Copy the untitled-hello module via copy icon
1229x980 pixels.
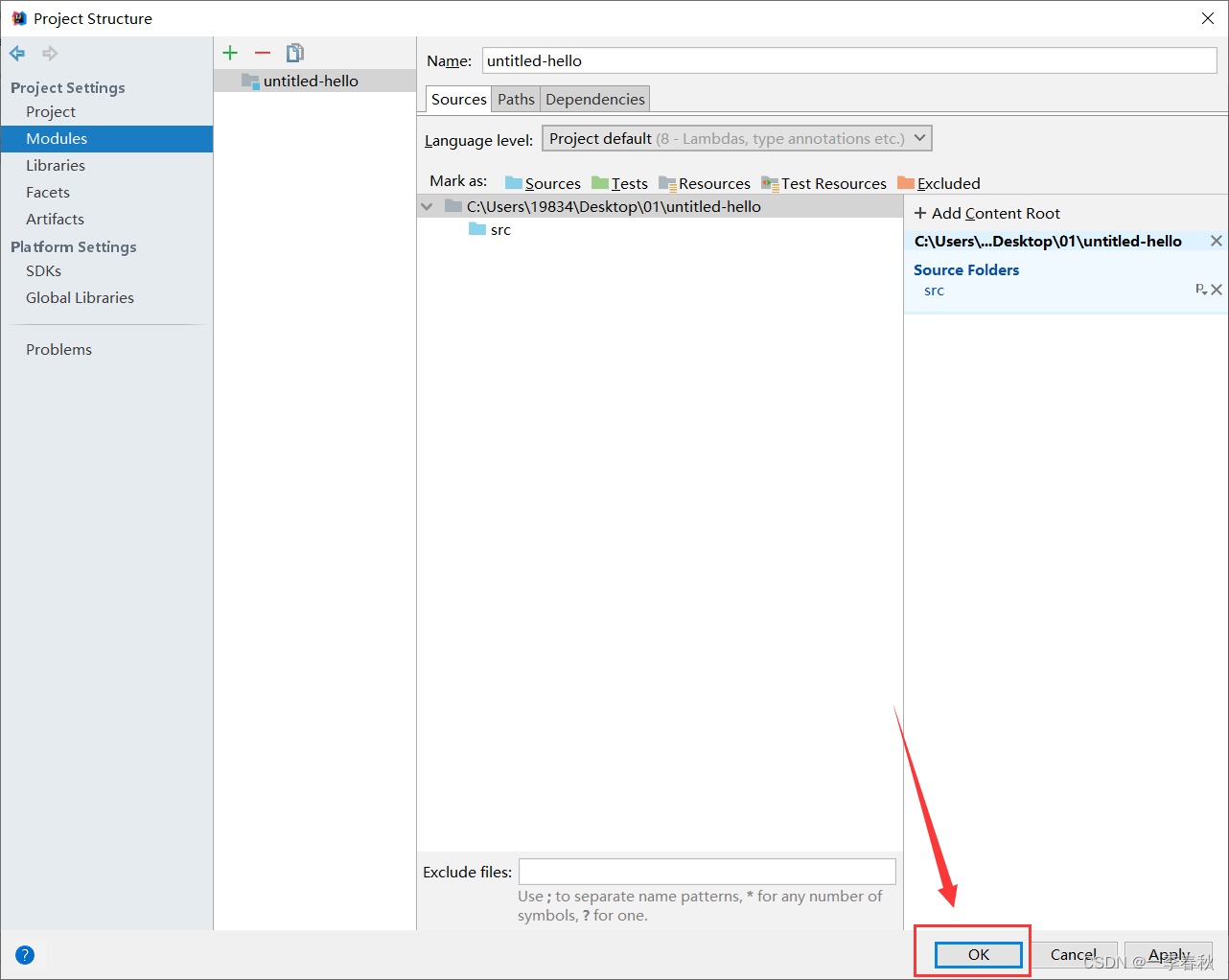294,53
